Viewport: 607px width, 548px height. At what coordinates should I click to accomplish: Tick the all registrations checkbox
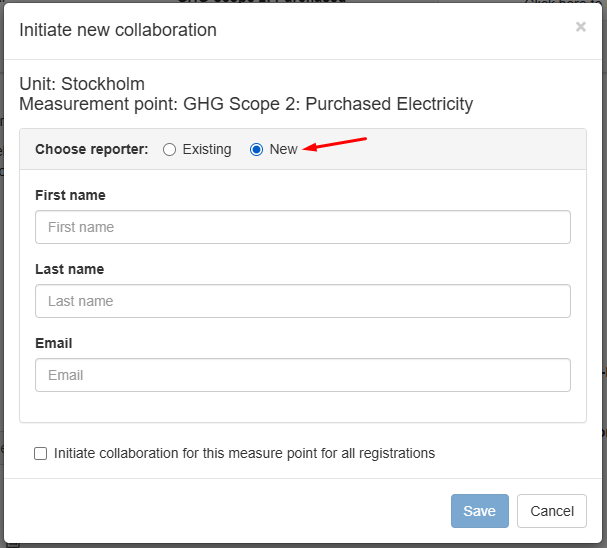tap(41, 454)
